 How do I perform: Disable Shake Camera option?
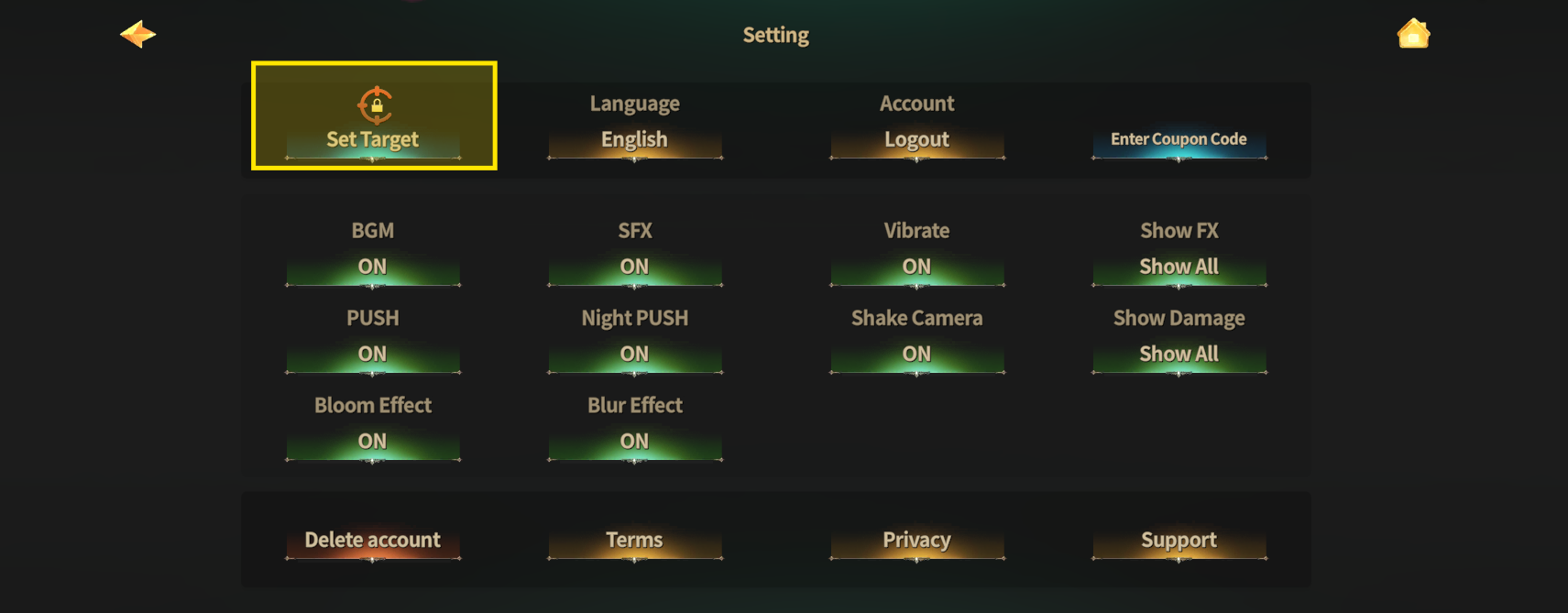click(x=916, y=355)
